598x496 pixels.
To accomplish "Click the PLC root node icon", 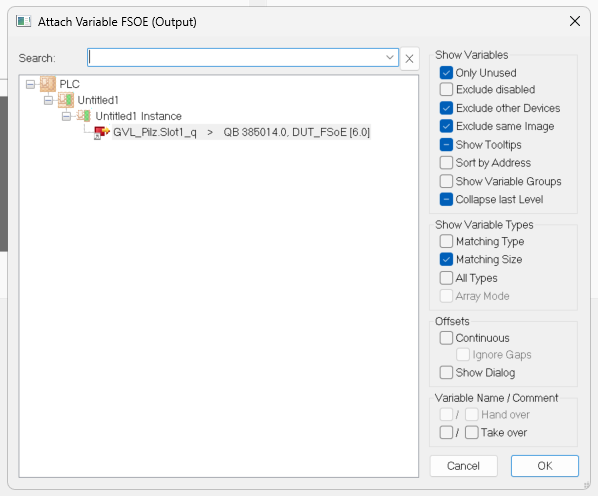I will 48,84.
